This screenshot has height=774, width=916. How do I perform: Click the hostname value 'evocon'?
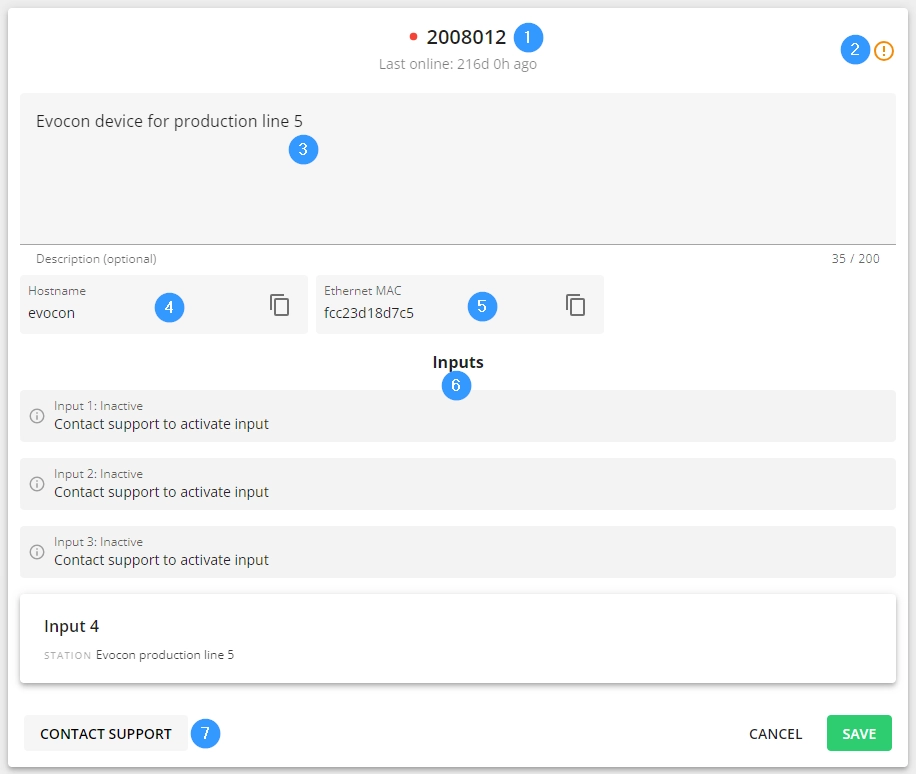coord(51,313)
